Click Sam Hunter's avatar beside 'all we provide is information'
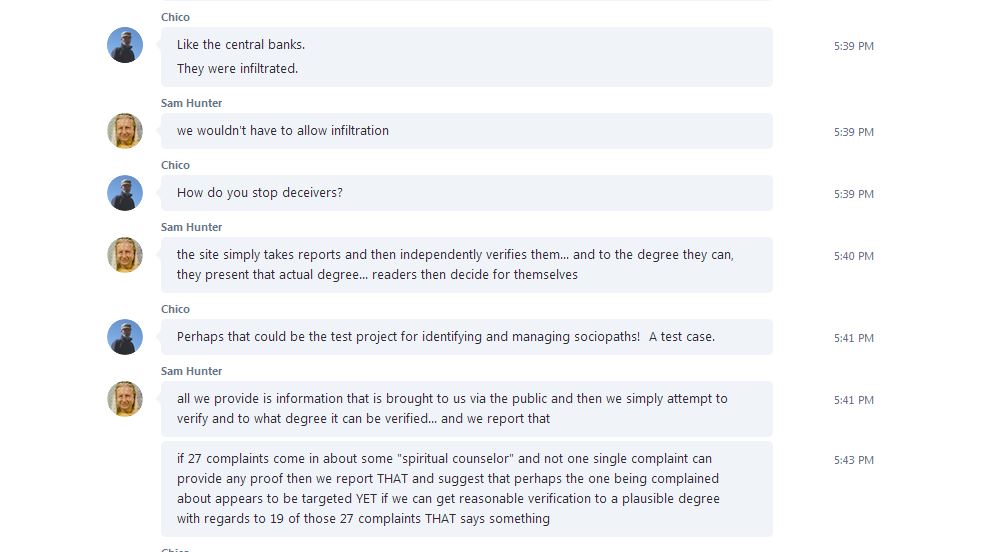 pyautogui.click(x=125, y=399)
